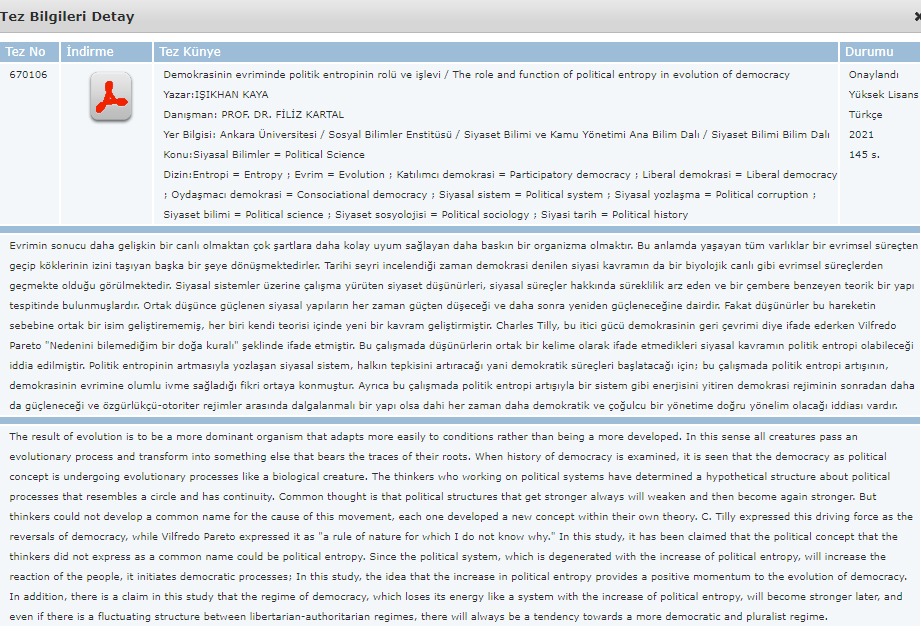Close the Tez Bilgileri Detay dialog
The image size is (921, 632).
(917, 16)
